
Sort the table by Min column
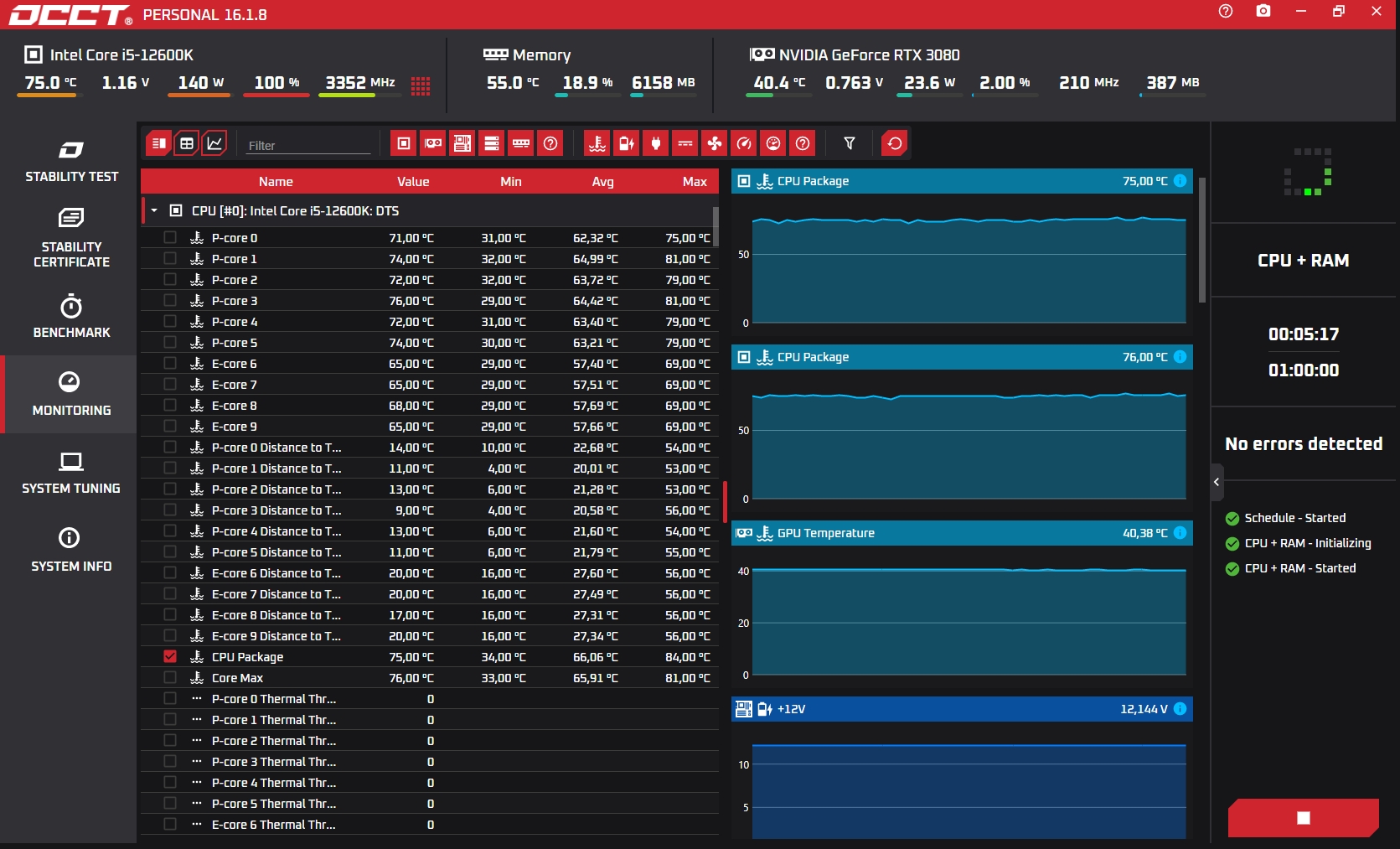tap(511, 182)
